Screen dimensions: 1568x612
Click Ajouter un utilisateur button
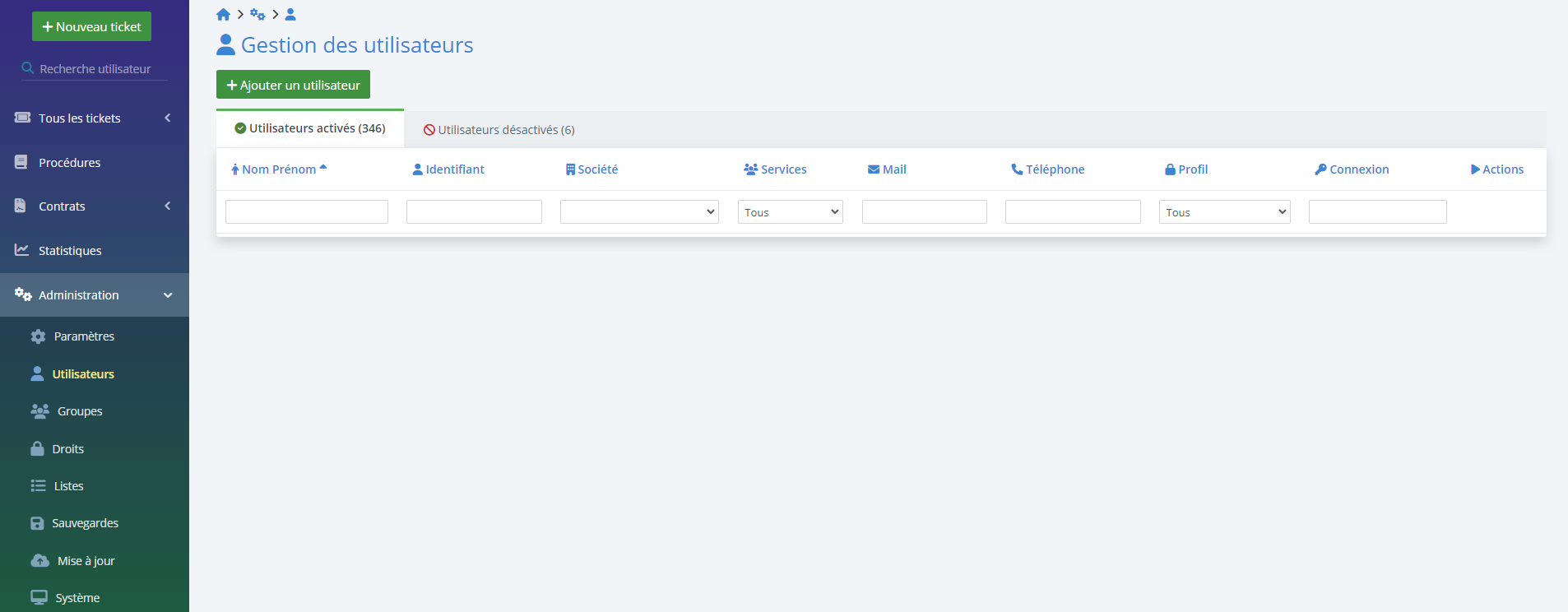coord(293,85)
